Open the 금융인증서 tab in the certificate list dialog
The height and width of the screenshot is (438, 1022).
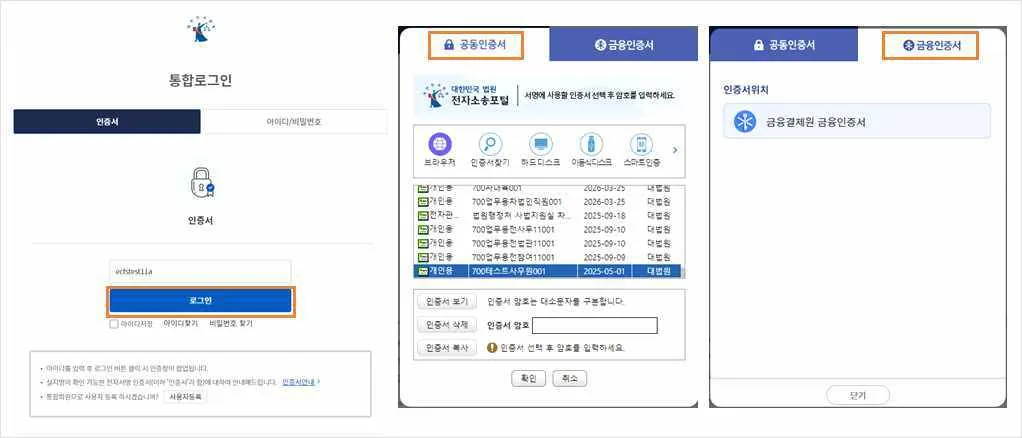pyautogui.click(x=624, y=45)
